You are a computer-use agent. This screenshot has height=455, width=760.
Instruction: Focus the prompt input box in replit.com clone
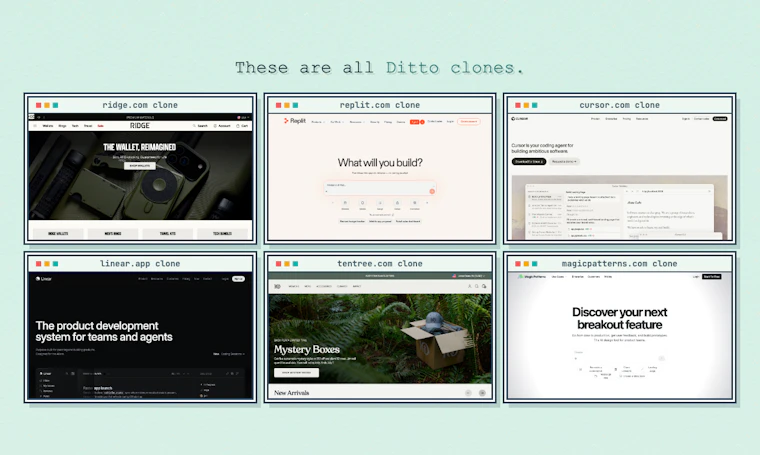pos(380,188)
